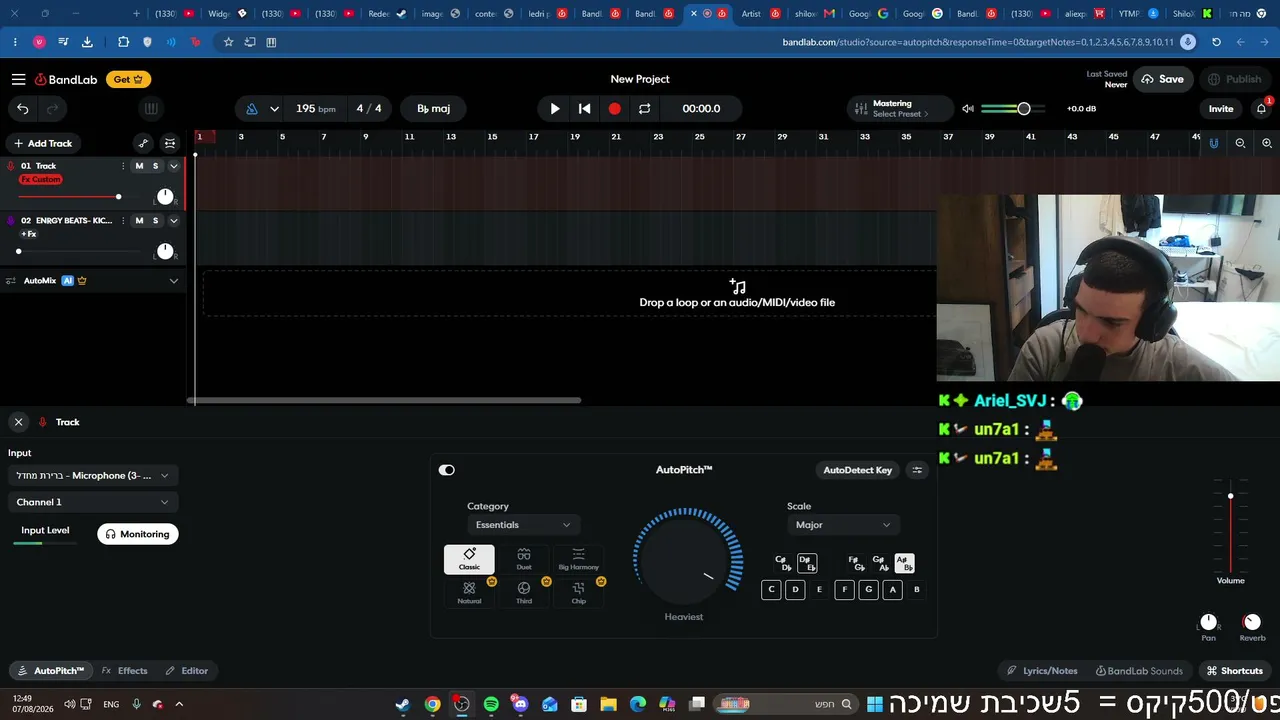Open options menu for ENRGY BEATS track
This screenshot has width=1280, height=720.
coord(123,220)
